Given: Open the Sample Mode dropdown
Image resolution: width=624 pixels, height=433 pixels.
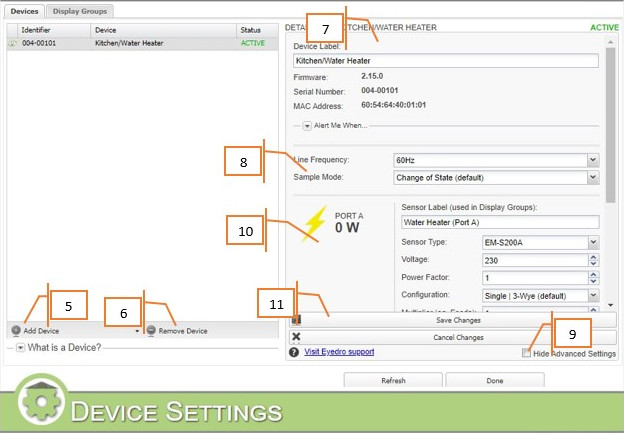Looking at the screenshot, I should tap(593, 177).
